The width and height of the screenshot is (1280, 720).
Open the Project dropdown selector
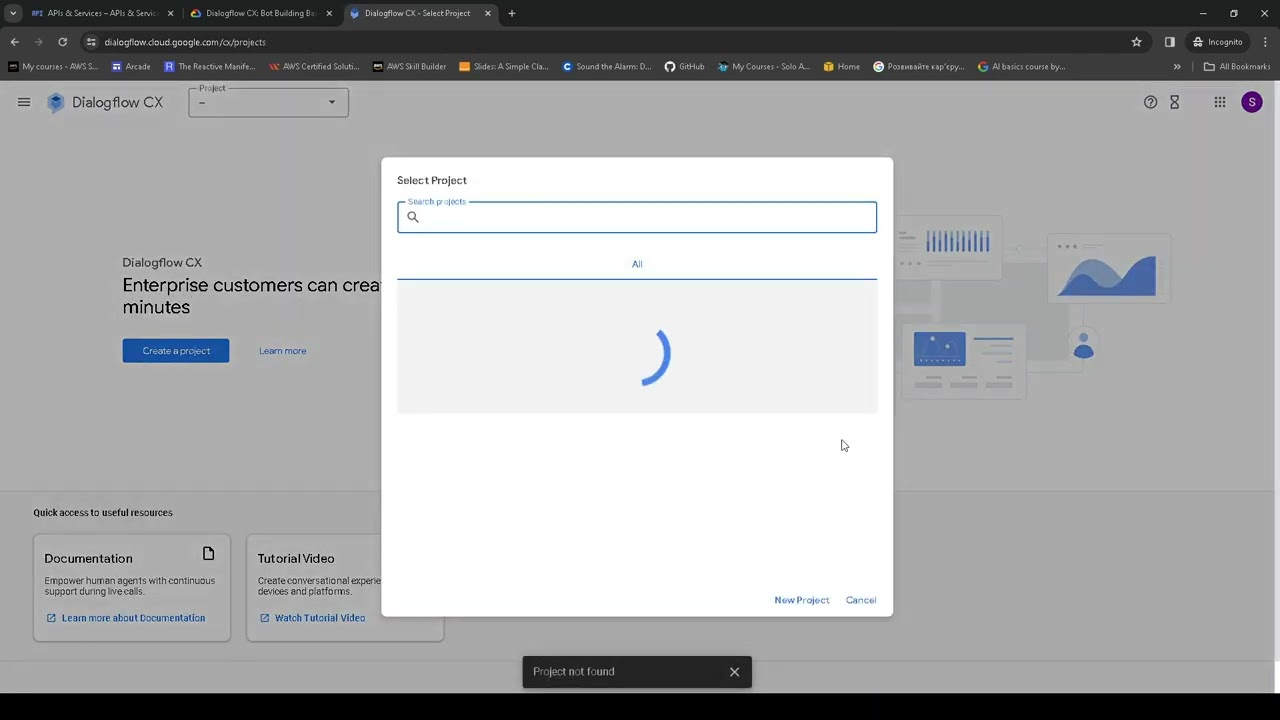(268, 102)
